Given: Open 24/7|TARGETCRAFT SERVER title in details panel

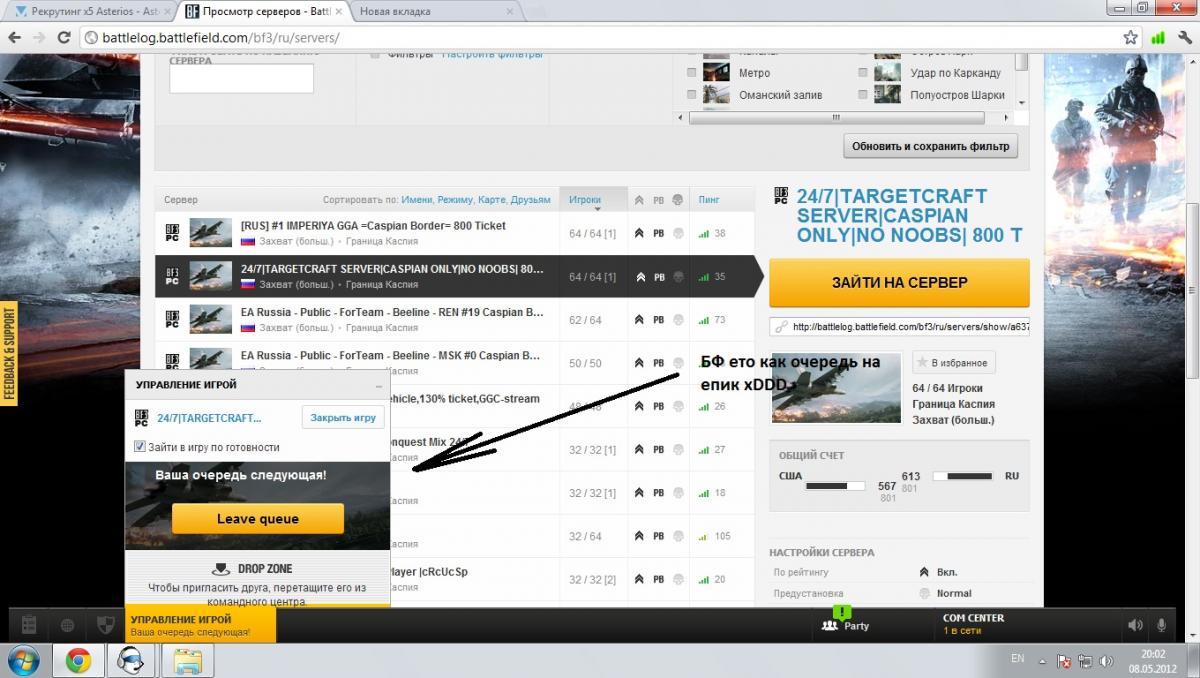Looking at the screenshot, I should pyautogui.click(x=910, y=215).
